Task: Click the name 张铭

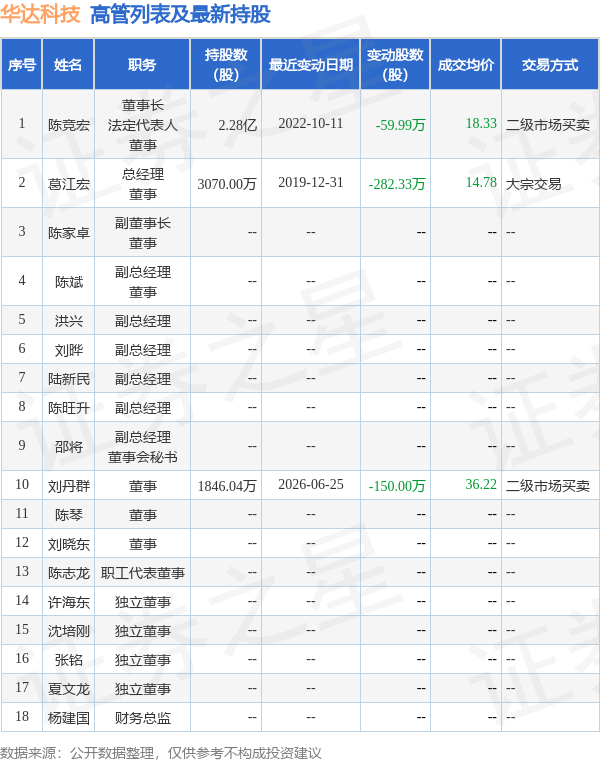Action: click(x=69, y=660)
